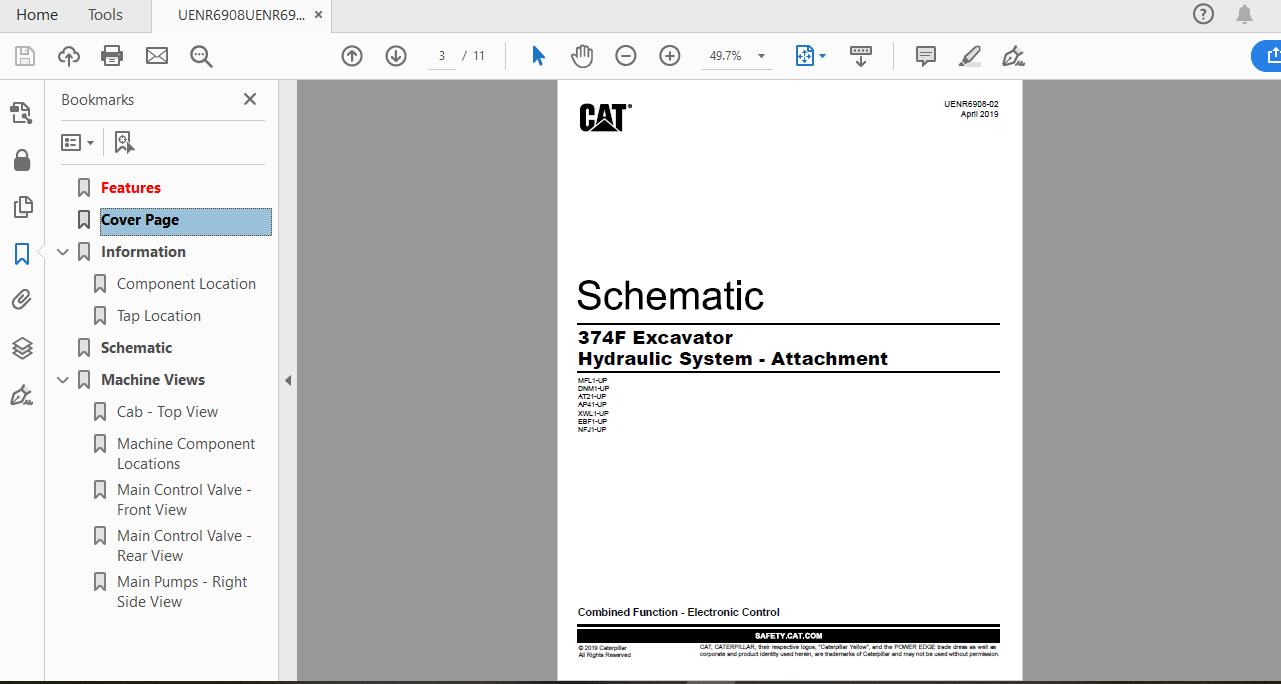The width and height of the screenshot is (1281, 684).
Task: Open the export pages sidebar icon
Action: coord(22,113)
